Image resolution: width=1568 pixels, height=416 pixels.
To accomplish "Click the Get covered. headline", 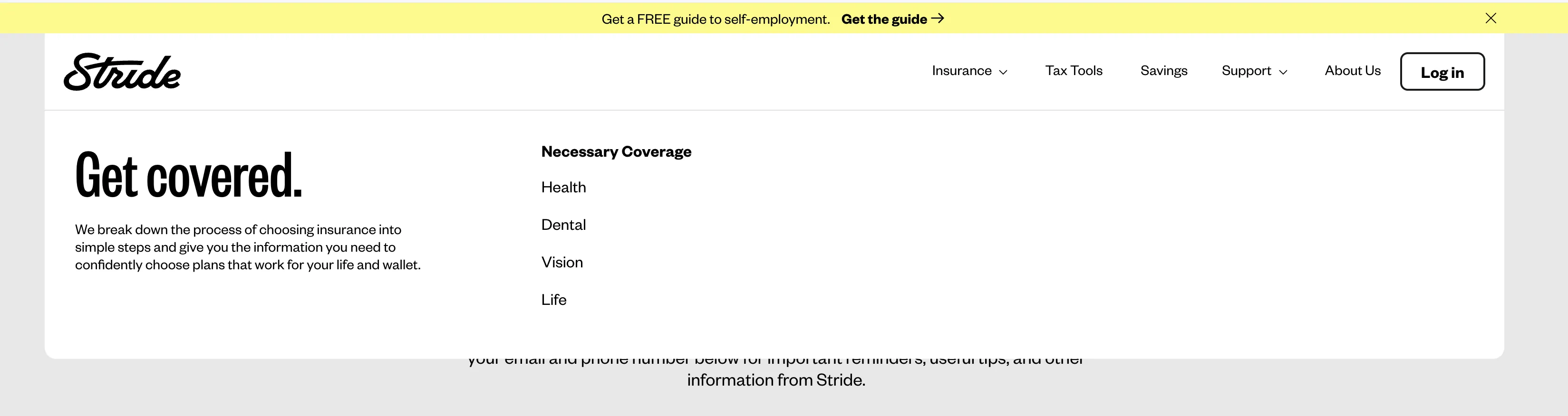I will pos(188,176).
